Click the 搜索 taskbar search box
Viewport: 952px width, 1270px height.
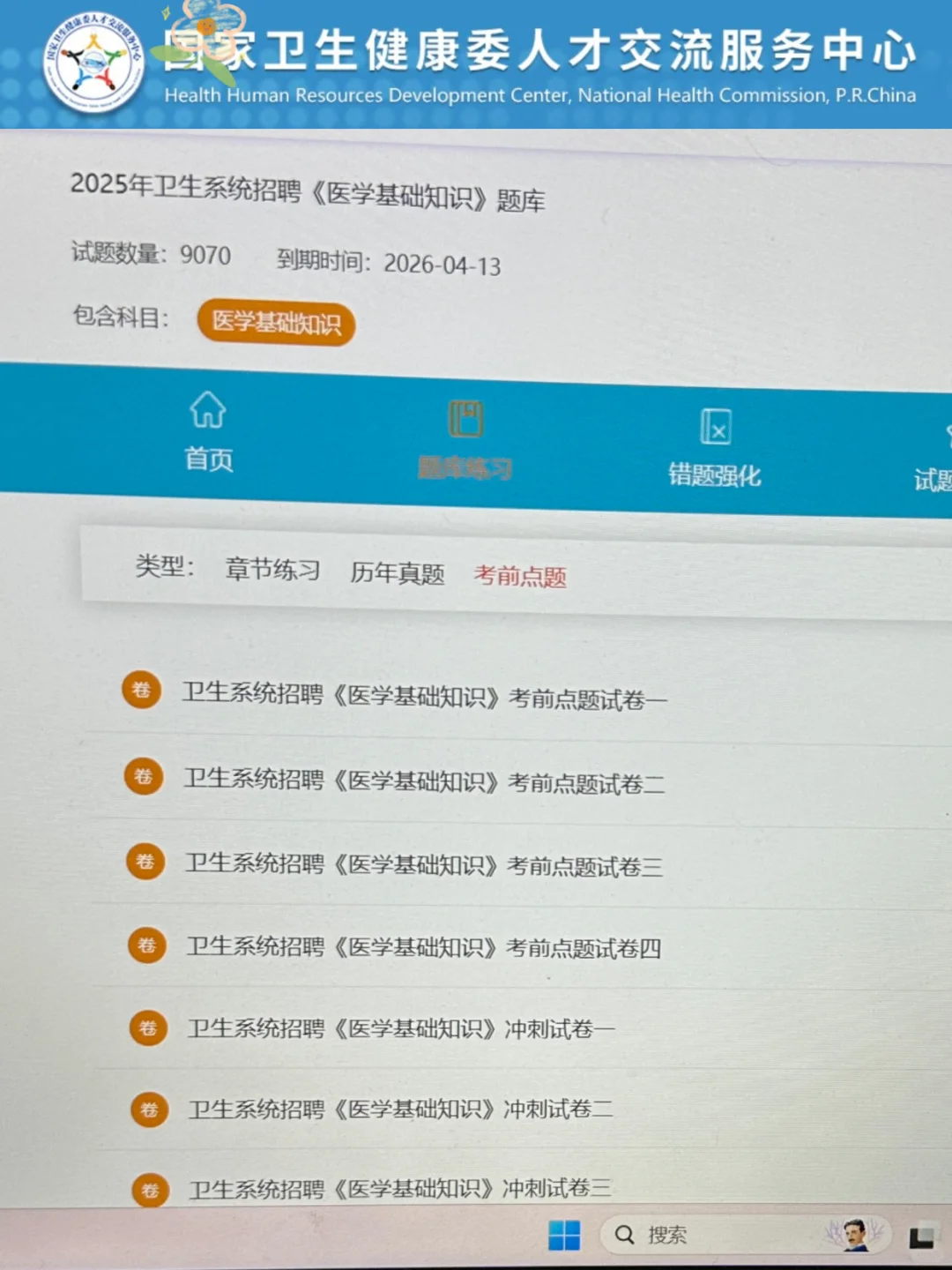tap(746, 1235)
